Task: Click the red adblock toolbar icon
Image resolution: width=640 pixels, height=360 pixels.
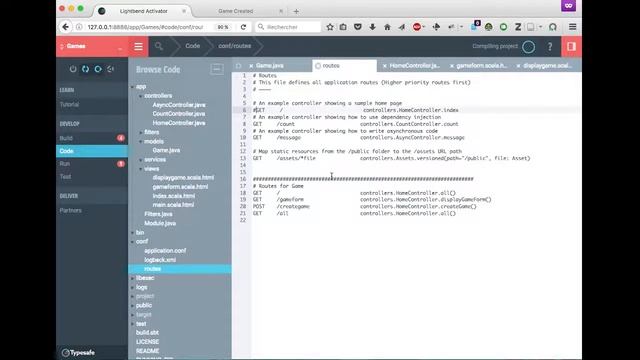Action: tap(417, 27)
